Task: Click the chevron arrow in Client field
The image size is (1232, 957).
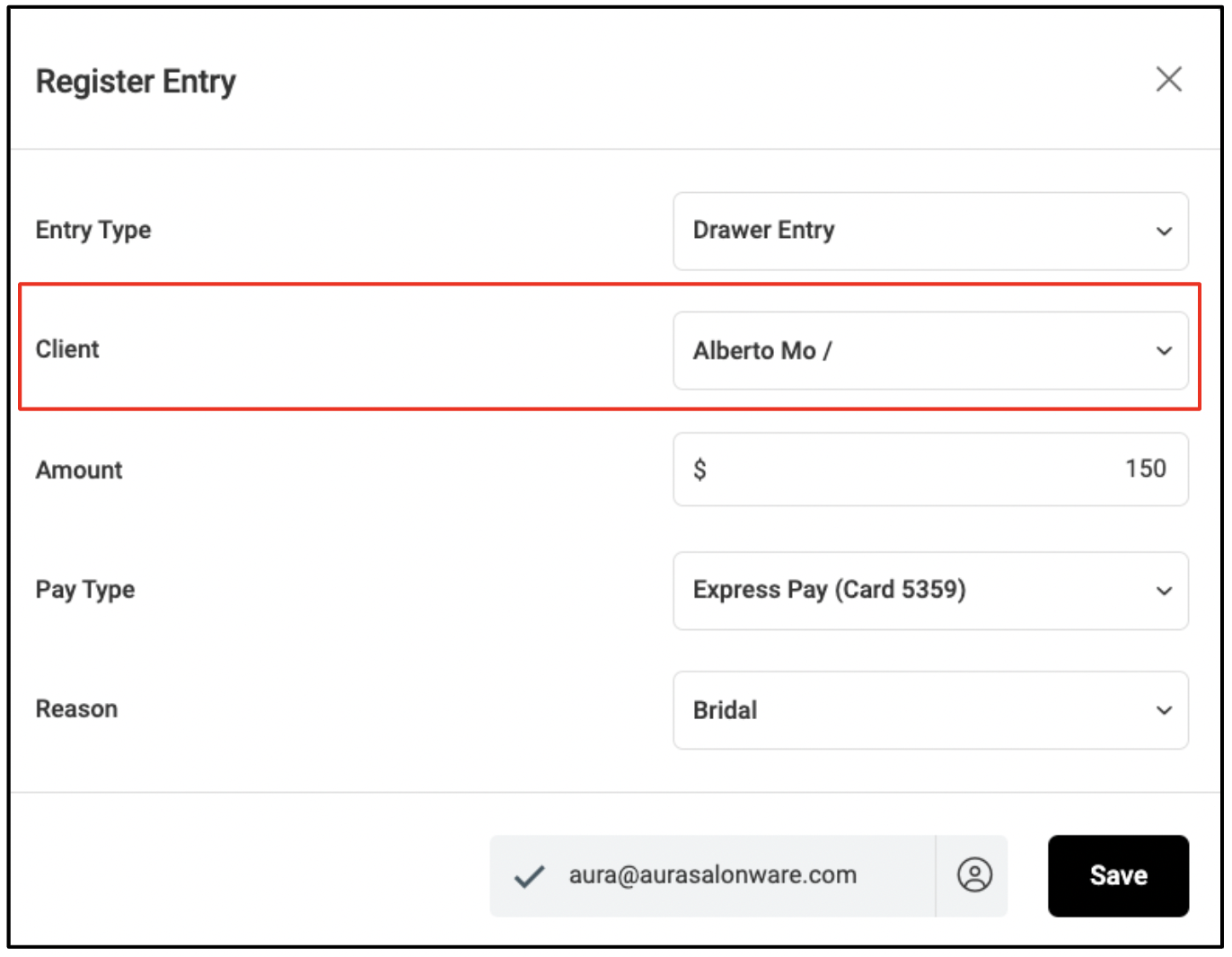Action: pyautogui.click(x=1164, y=351)
